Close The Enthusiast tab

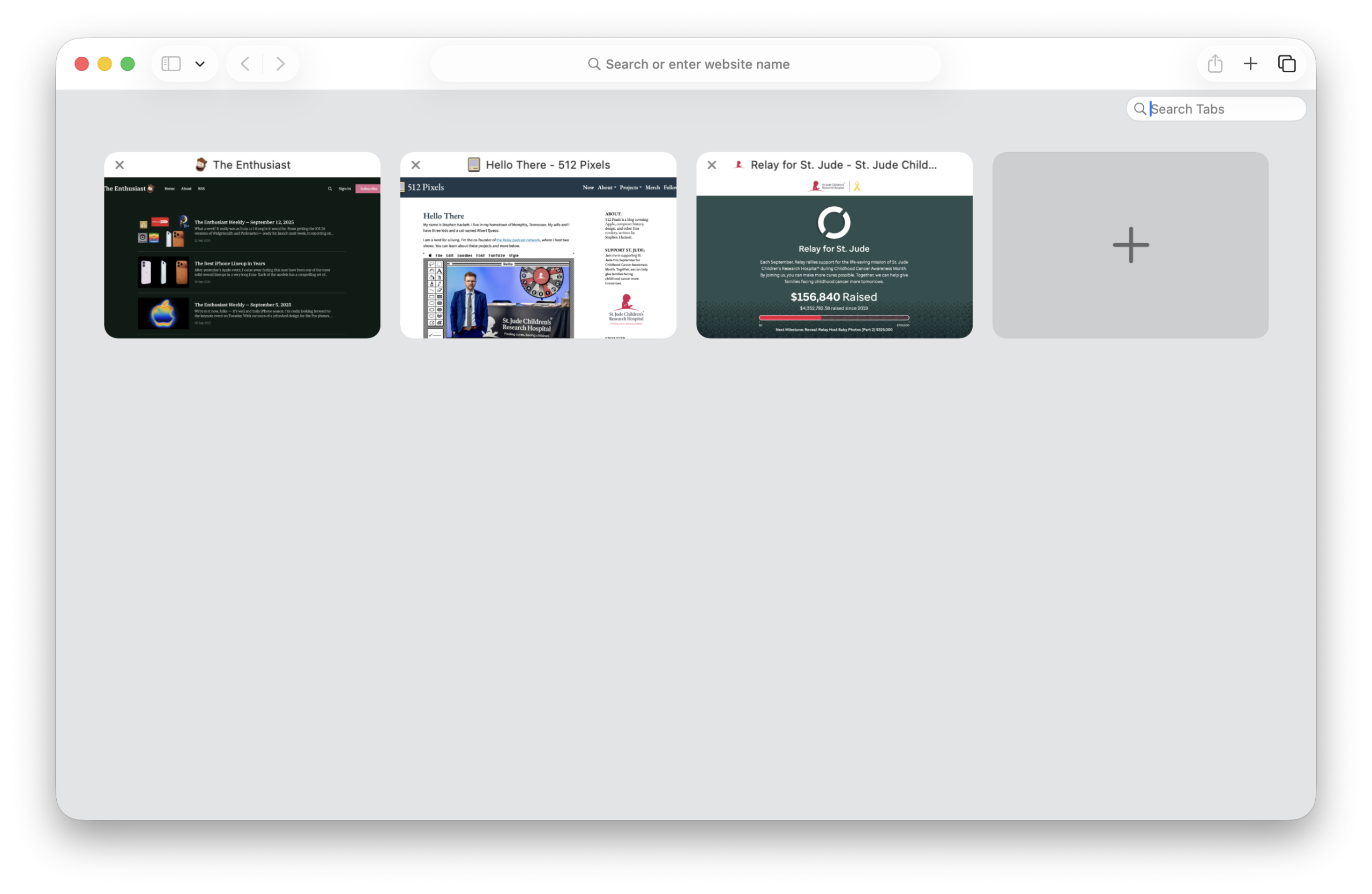[120, 165]
